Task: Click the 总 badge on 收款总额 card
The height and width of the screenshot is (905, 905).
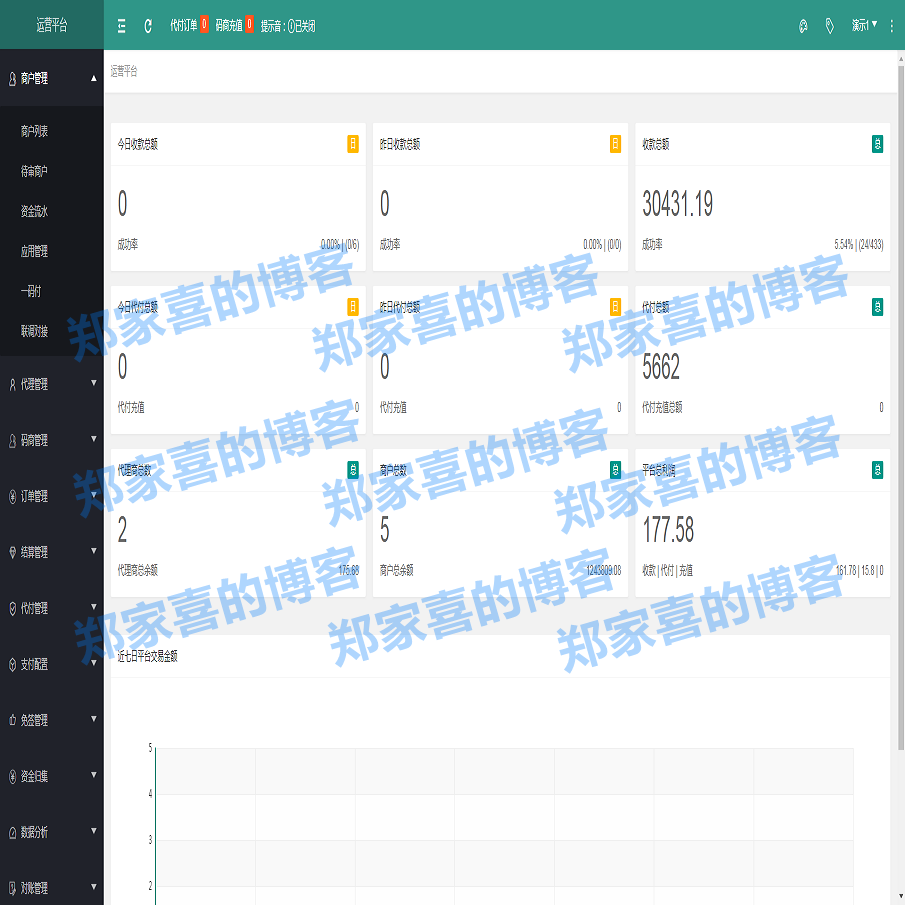Action: (x=879, y=143)
